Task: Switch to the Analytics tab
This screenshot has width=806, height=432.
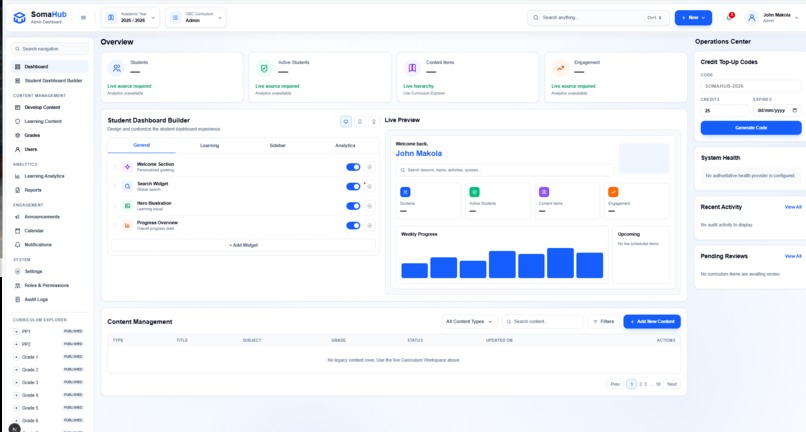Action: [345, 146]
